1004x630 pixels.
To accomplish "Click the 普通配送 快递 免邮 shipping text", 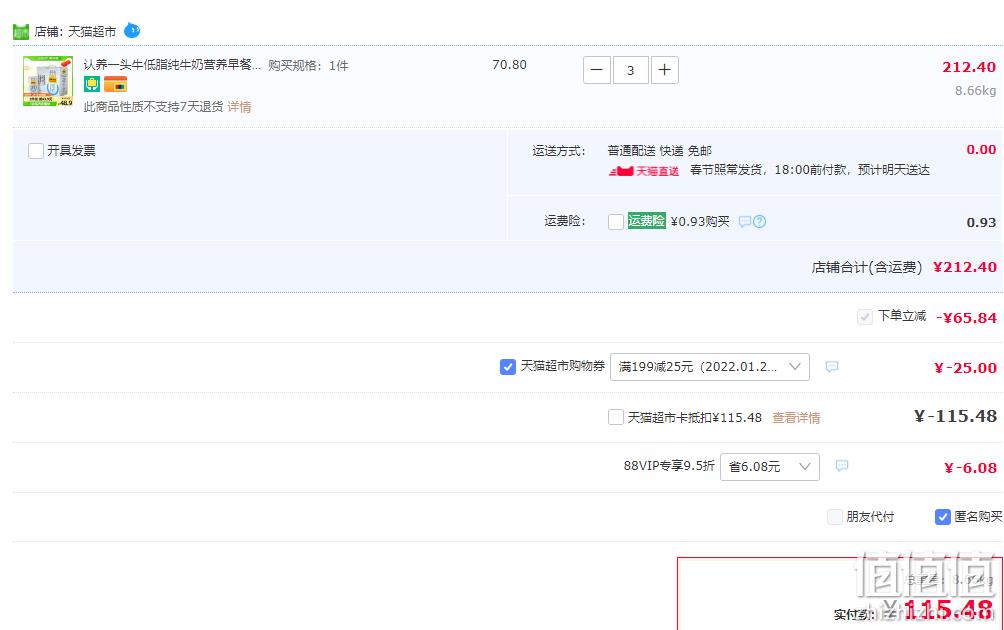I will pos(660,150).
